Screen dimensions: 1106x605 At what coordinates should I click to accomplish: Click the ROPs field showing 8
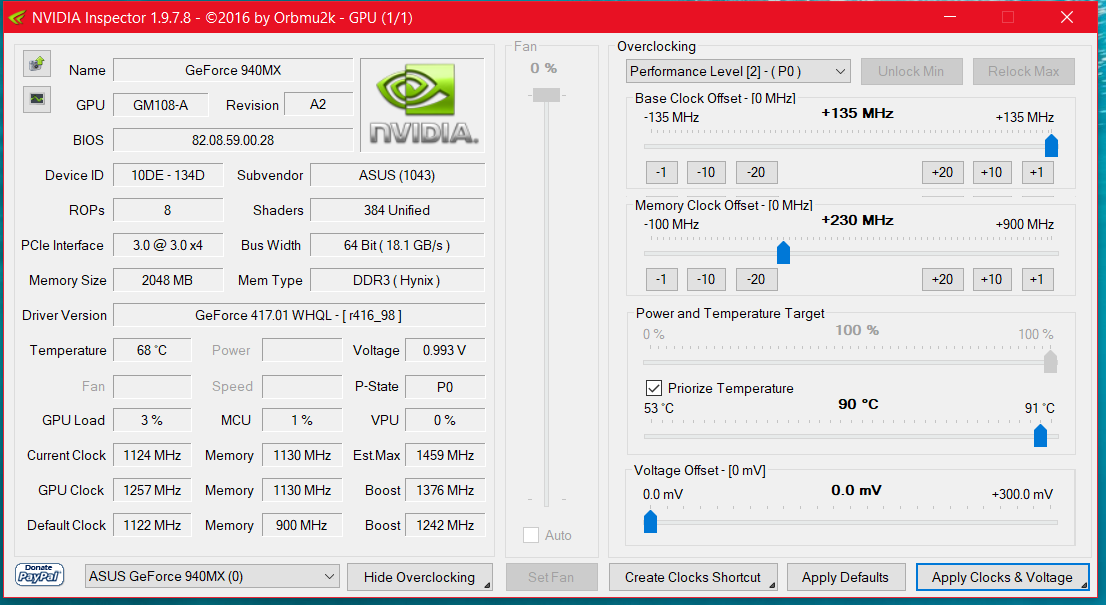[x=168, y=210]
